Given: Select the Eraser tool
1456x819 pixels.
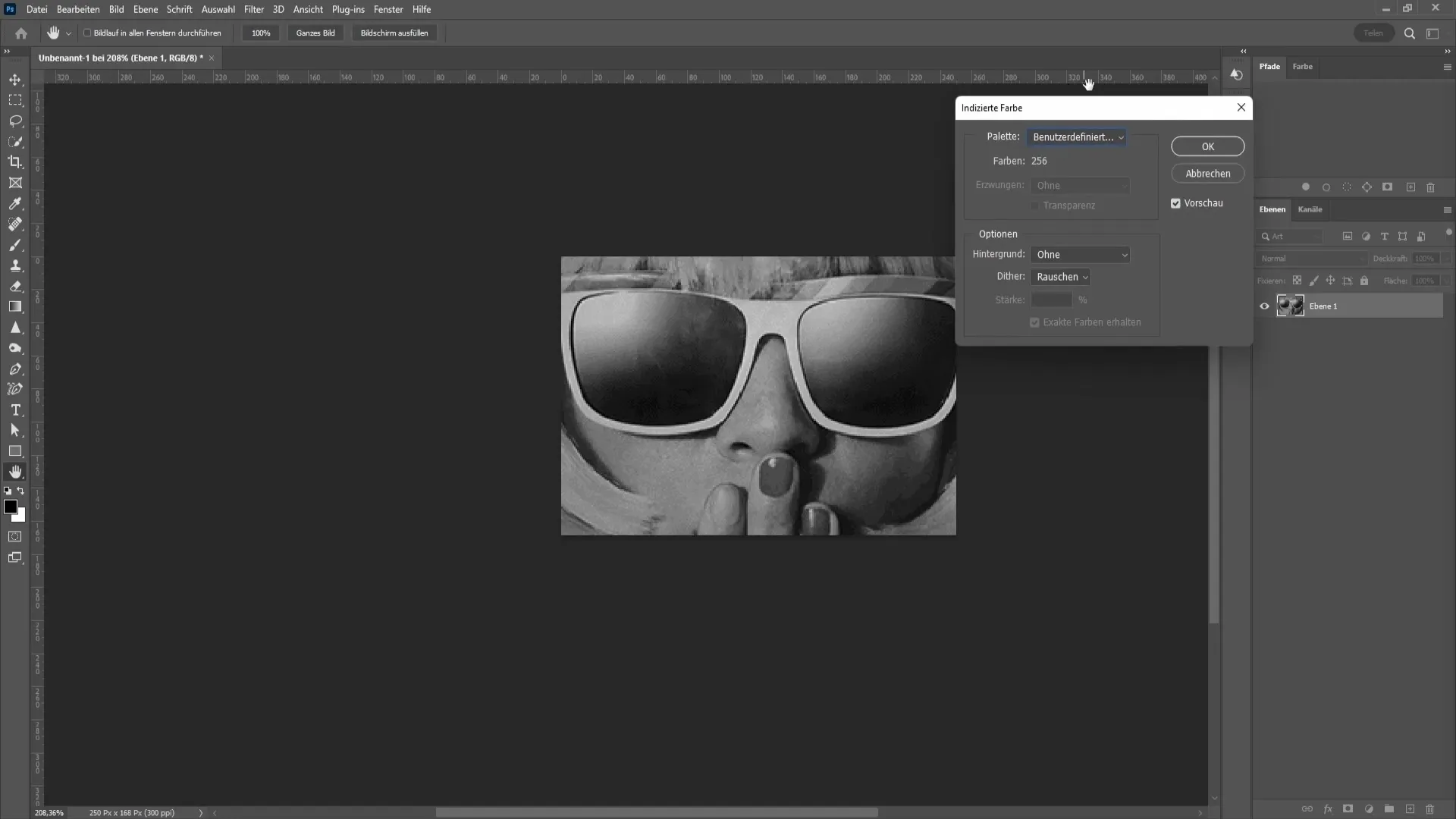Looking at the screenshot, I should tap(15, 286).
